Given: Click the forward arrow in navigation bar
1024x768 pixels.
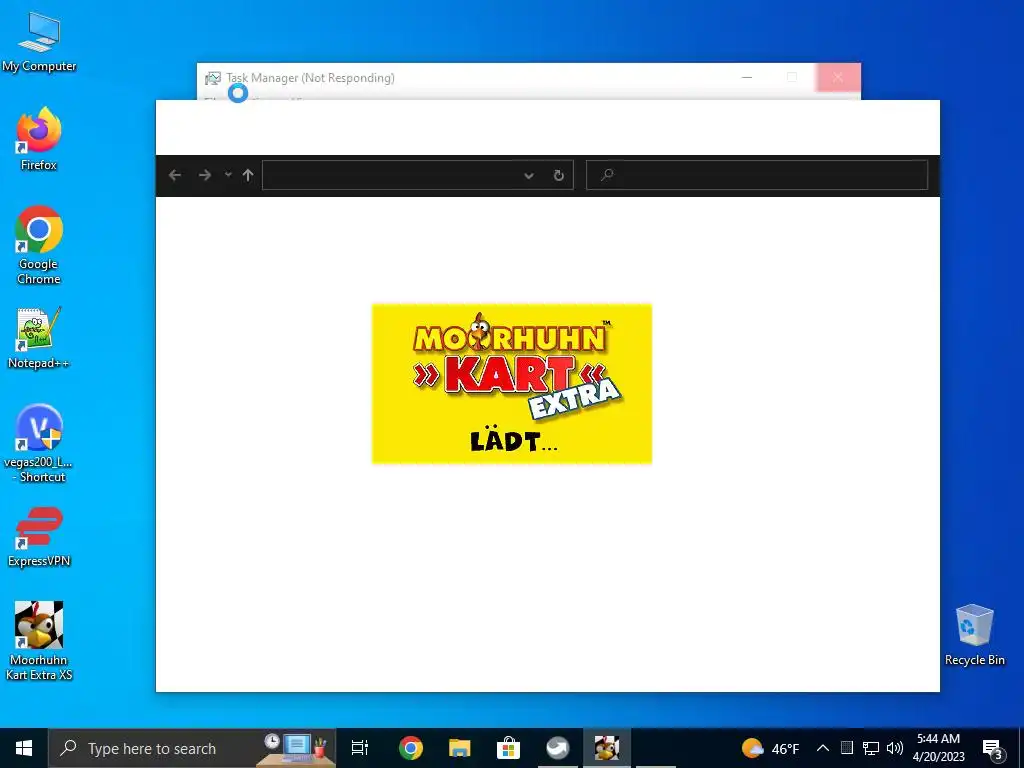Looking at the screenshot, I should [204, 175].
